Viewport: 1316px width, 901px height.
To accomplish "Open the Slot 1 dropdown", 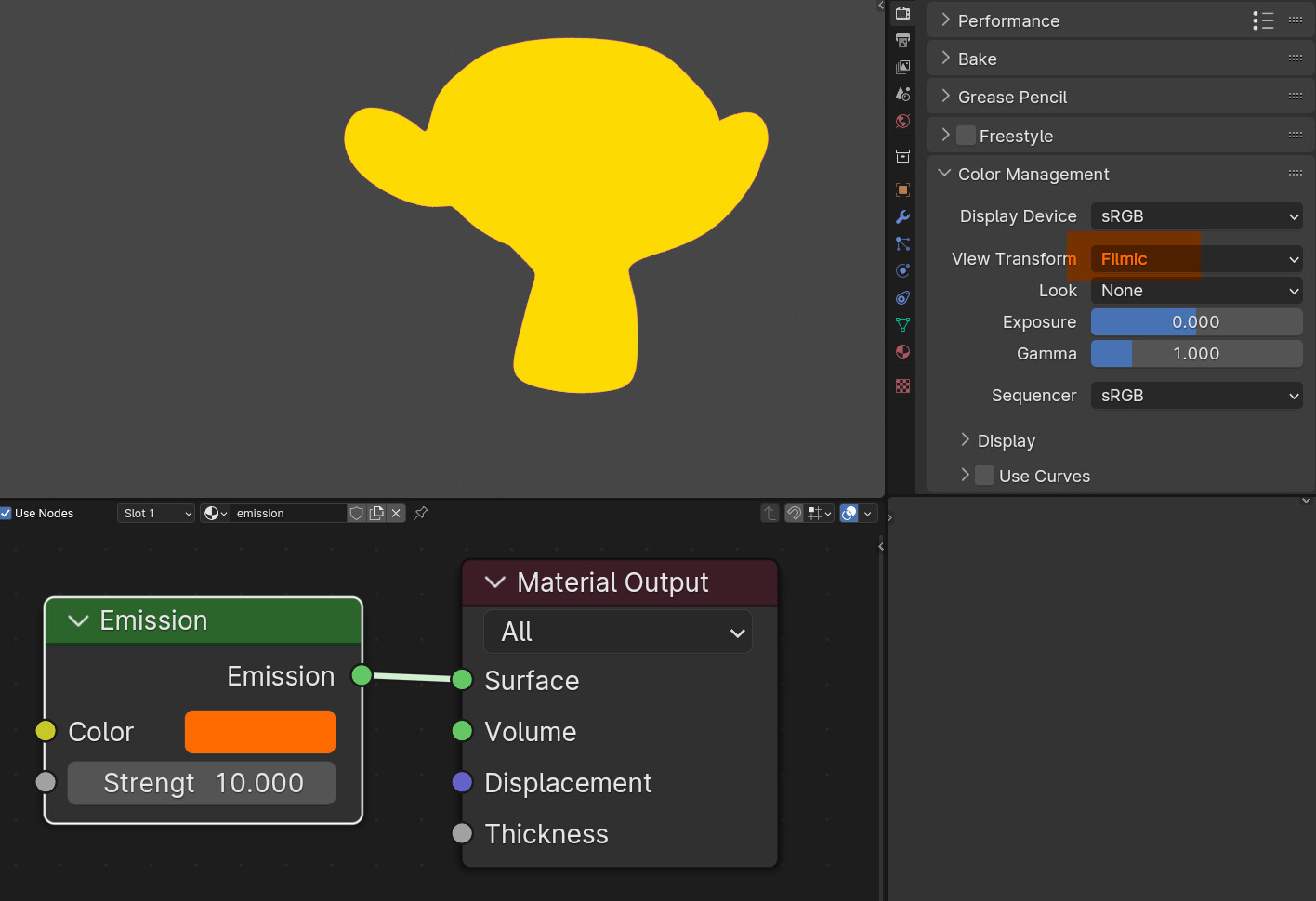I will 156,513.
